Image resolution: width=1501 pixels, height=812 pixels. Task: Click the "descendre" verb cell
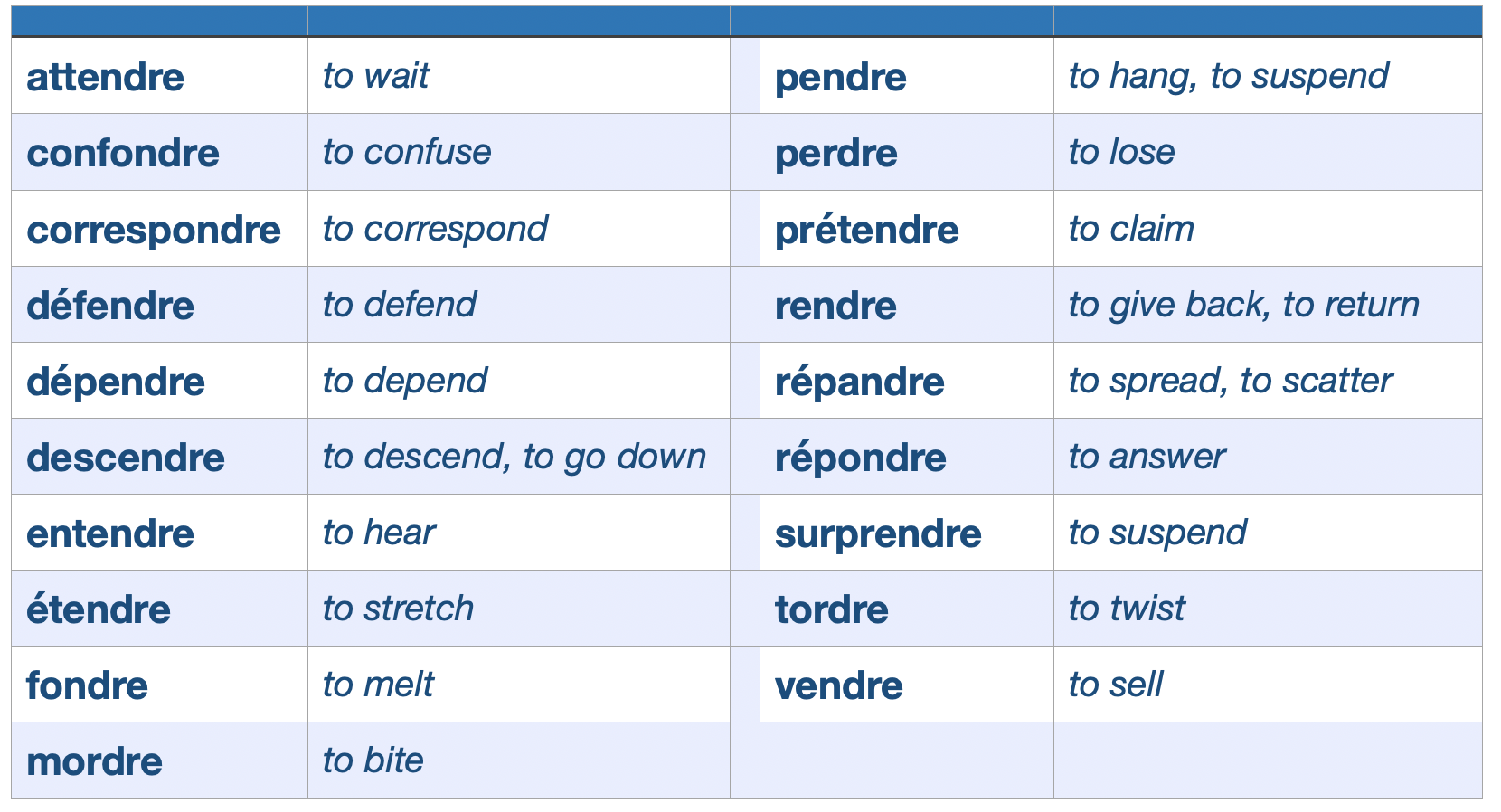126,458
